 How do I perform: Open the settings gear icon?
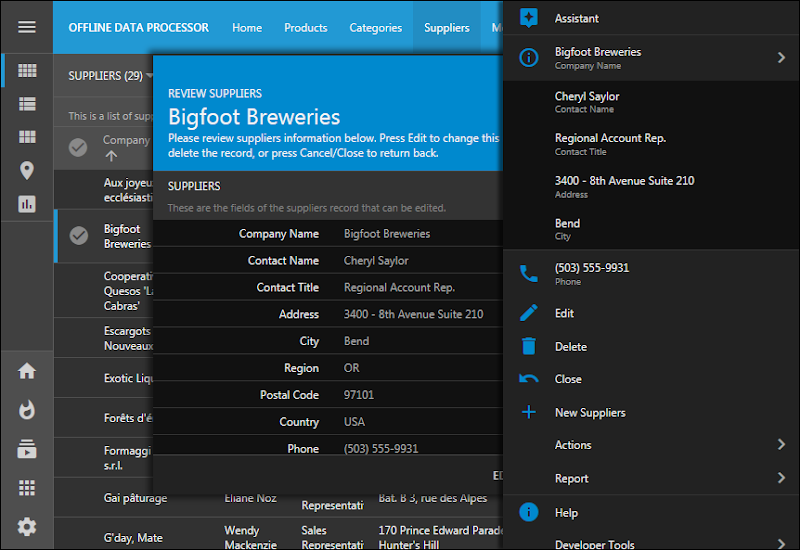(x=27, y=527)
